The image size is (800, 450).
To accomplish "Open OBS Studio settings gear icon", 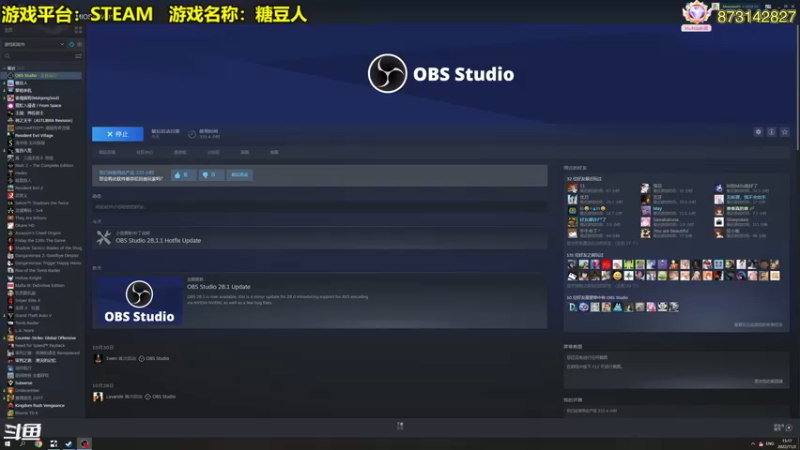I will pyautogui.click(x=758, y=132).
